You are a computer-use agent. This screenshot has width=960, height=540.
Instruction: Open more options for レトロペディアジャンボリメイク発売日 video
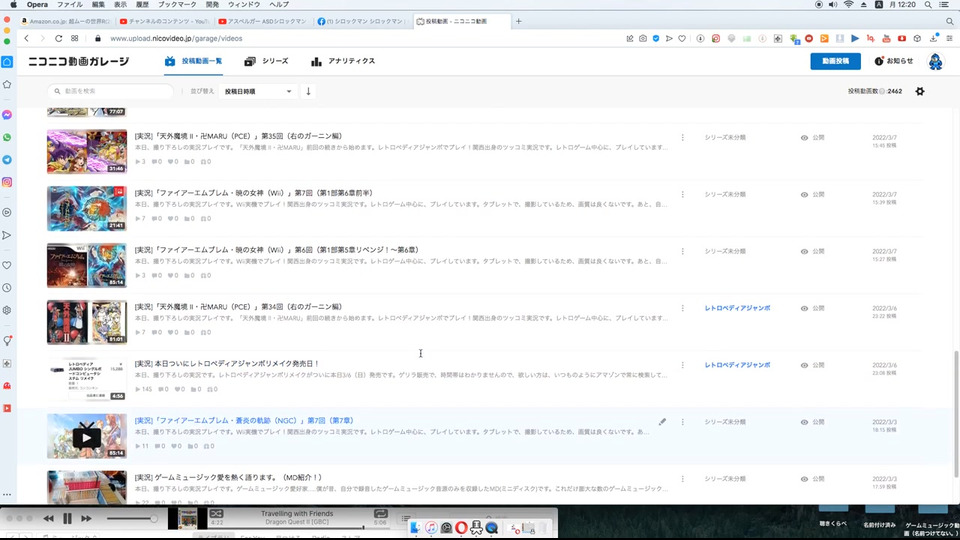[x=683, y=366]
